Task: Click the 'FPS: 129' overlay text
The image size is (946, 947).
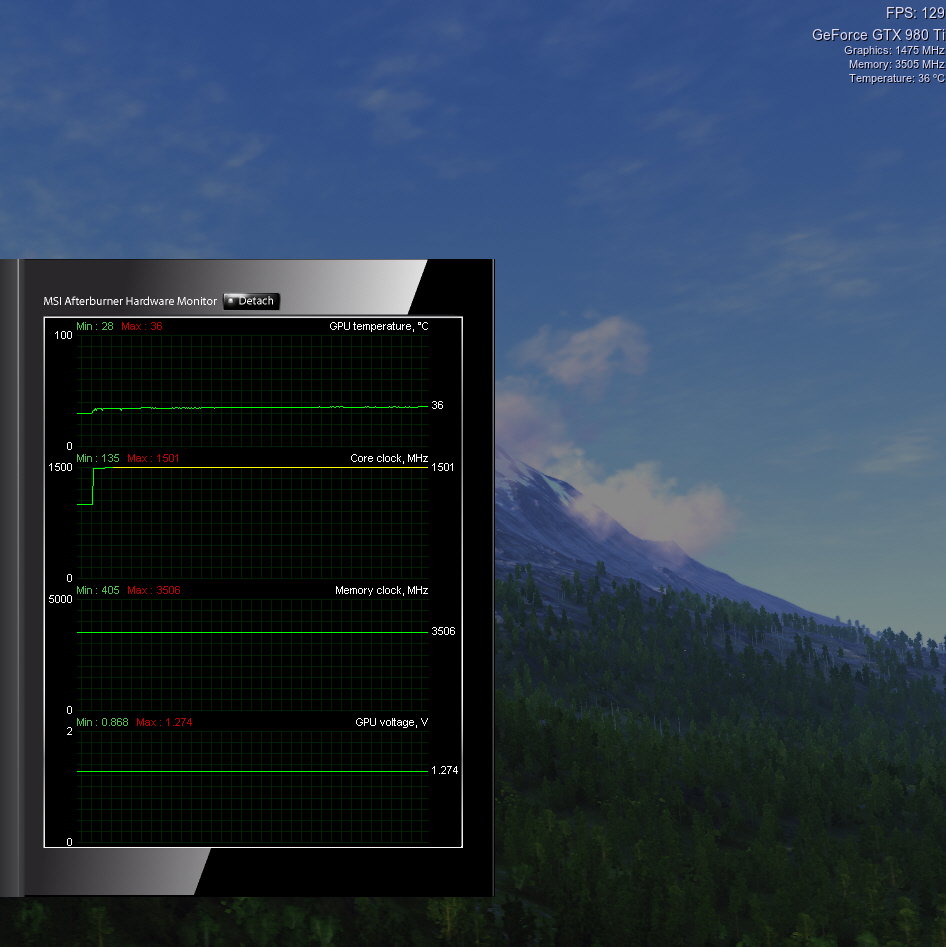Action: (x=915, y=13)
